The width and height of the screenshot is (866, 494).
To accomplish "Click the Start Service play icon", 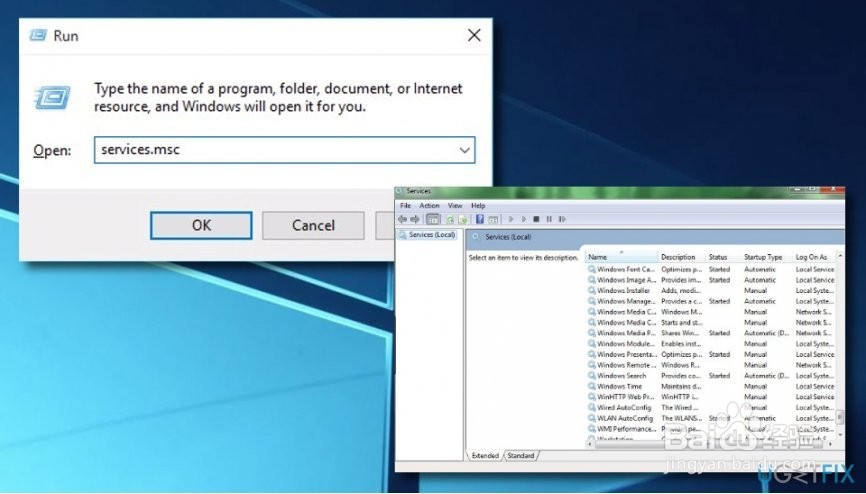I will [511, 219].
